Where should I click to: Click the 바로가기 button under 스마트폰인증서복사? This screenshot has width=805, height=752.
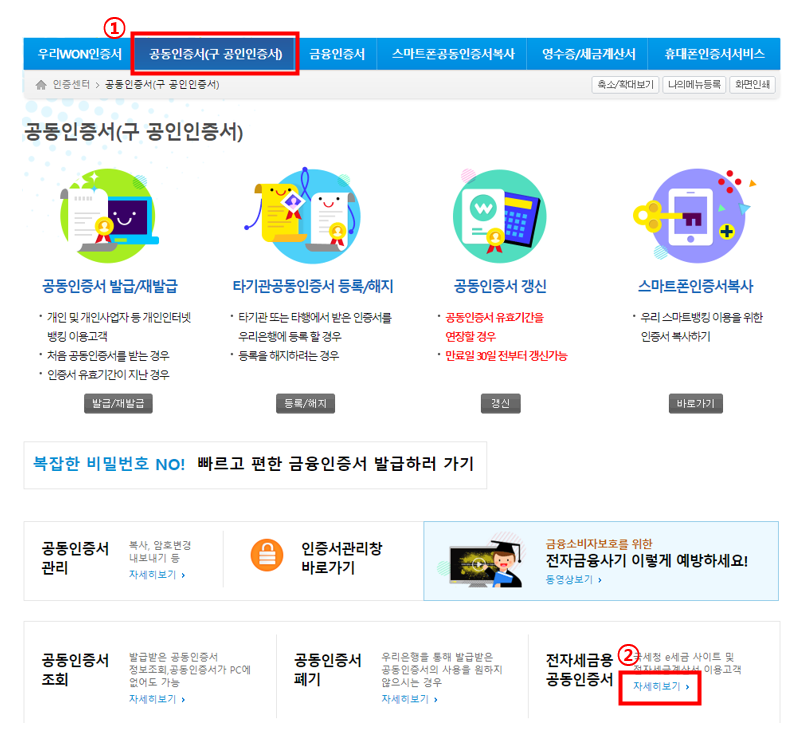(696, 403)
